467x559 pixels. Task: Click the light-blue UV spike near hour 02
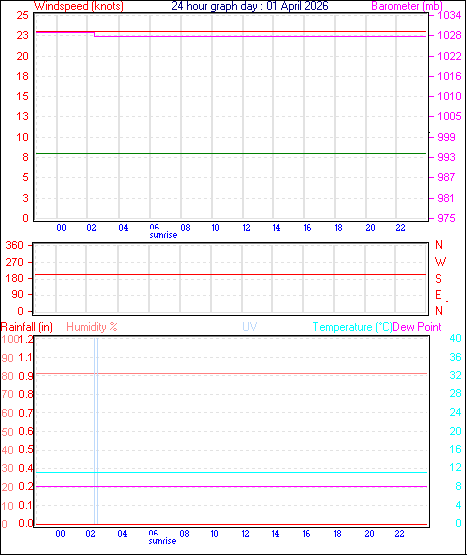[x=96, y=431]
